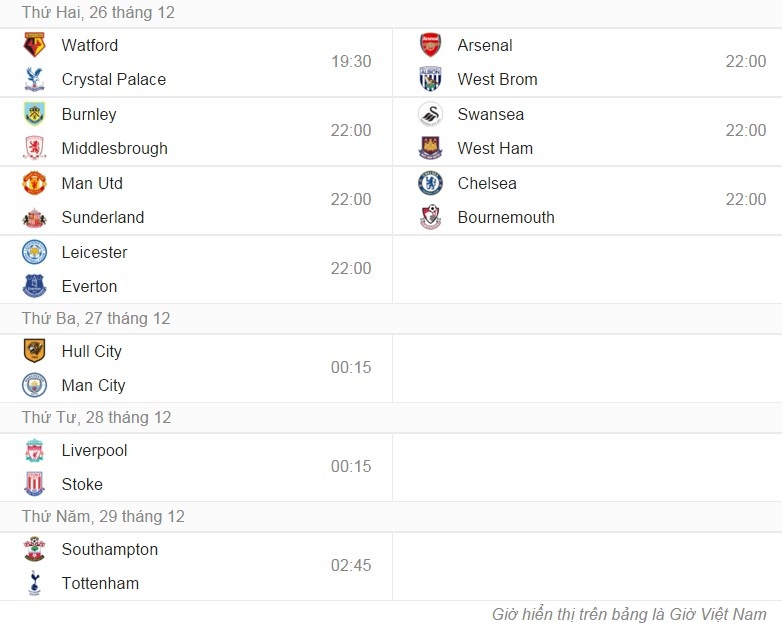Click the Thứ Ba, 27 tháng 12 header

coord(96,318)
